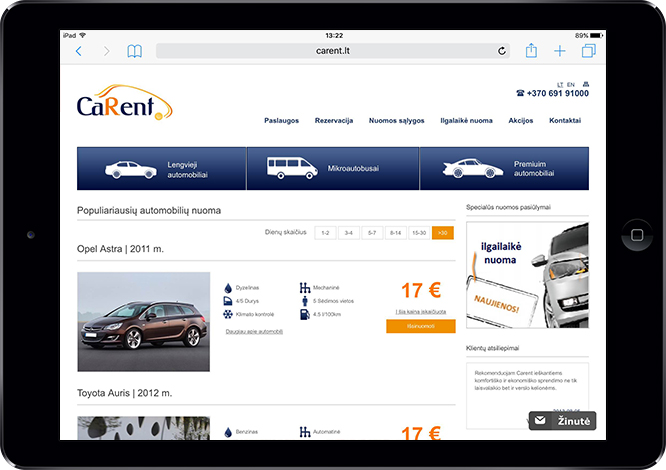Switch language to LT
Screen dimensions: 666x470
[x=560, y=84]
